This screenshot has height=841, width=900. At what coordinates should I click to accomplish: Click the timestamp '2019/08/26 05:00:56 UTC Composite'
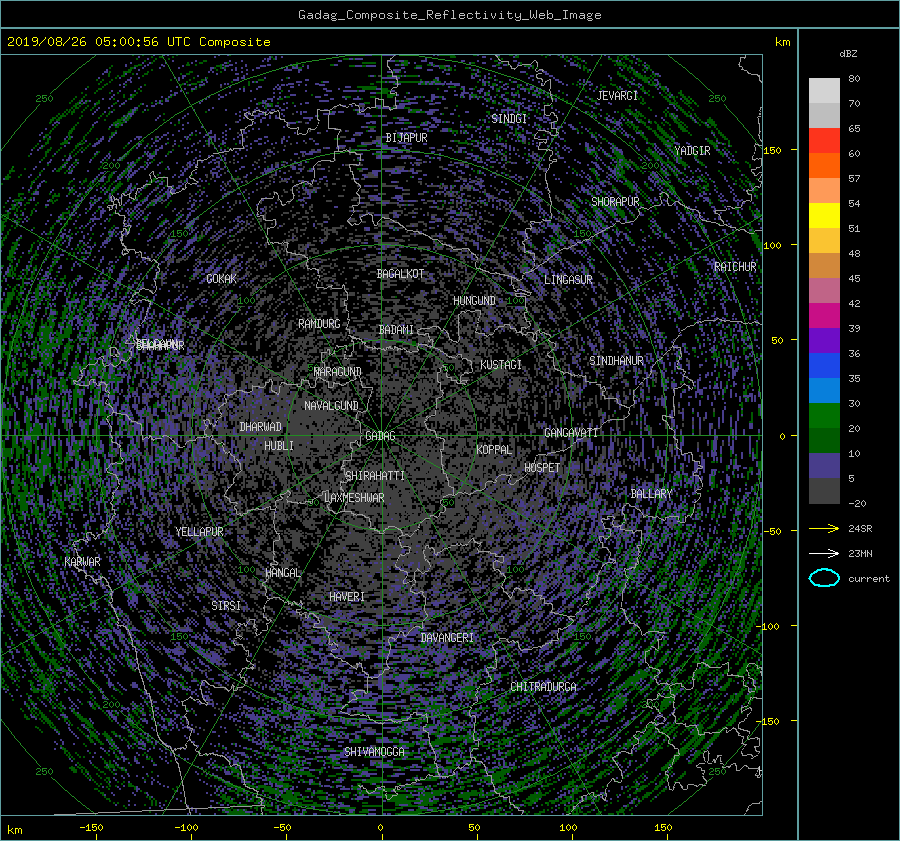138,42
